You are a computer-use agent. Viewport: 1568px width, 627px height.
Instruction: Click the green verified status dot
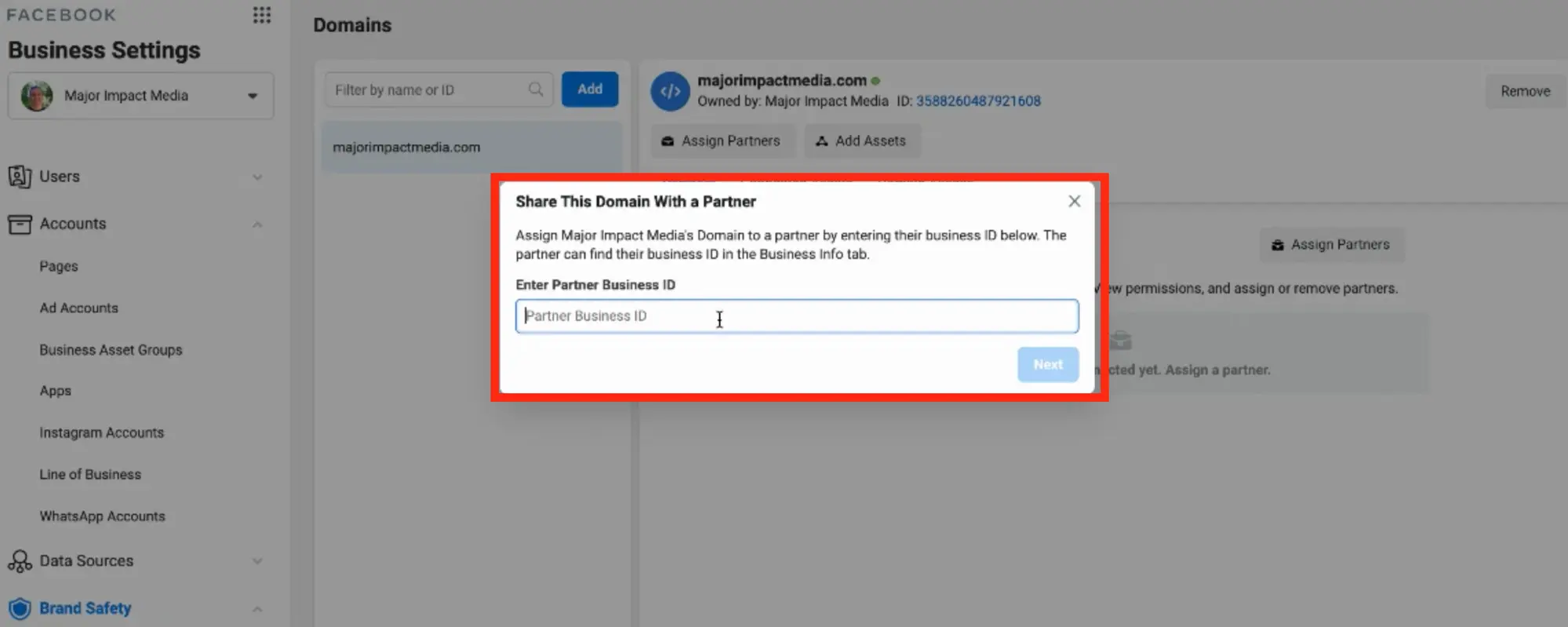click(x=875, y=81)
